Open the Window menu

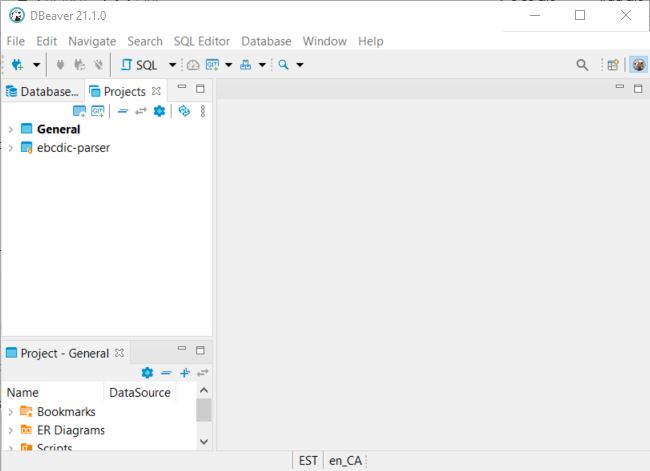325,41
